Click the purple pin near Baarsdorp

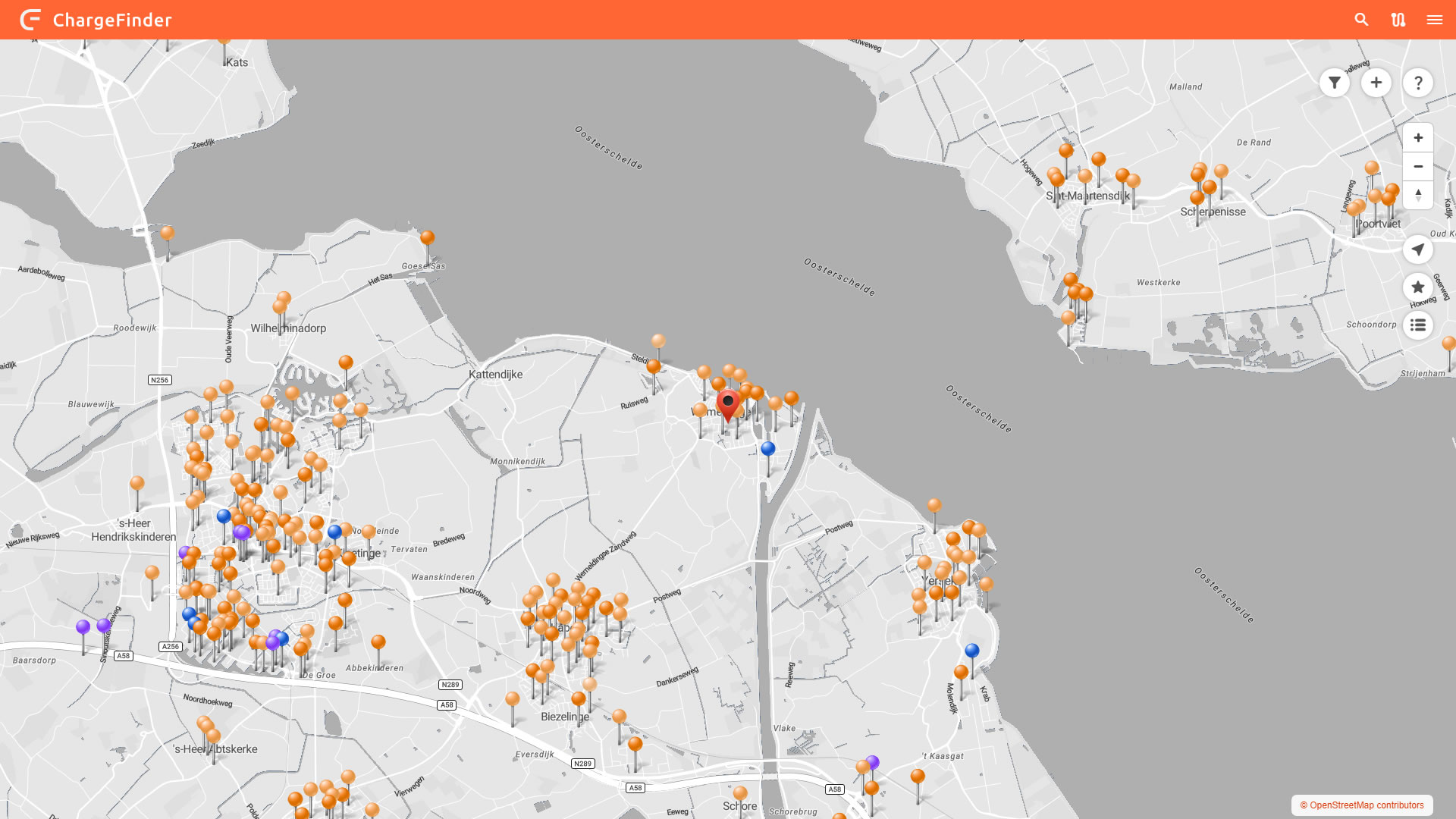[83, 628]
